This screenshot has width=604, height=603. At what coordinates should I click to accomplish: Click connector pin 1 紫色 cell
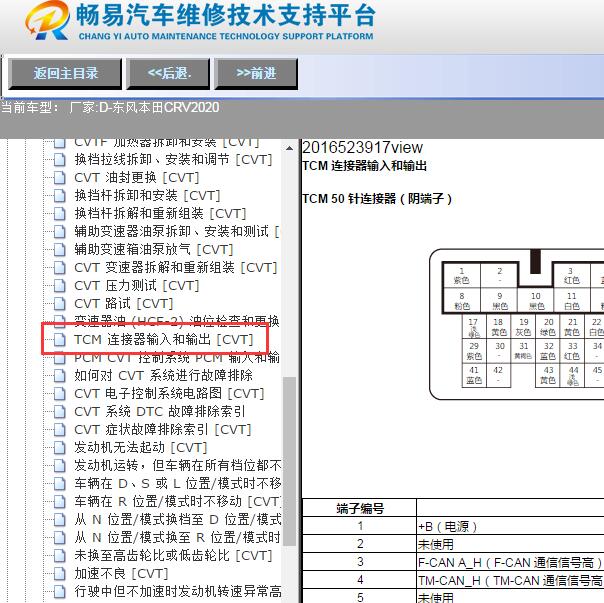click(461, 275)
